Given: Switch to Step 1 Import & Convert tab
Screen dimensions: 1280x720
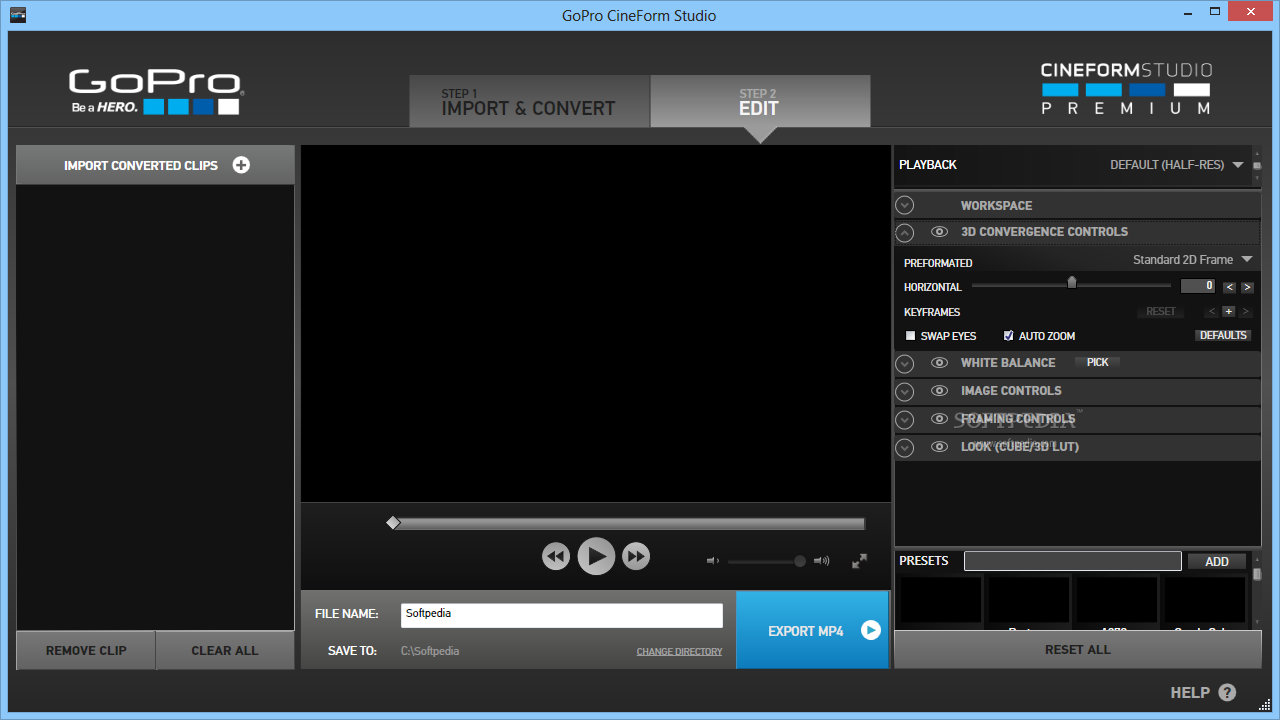Looking at the screenshot, I should point(529,102).
